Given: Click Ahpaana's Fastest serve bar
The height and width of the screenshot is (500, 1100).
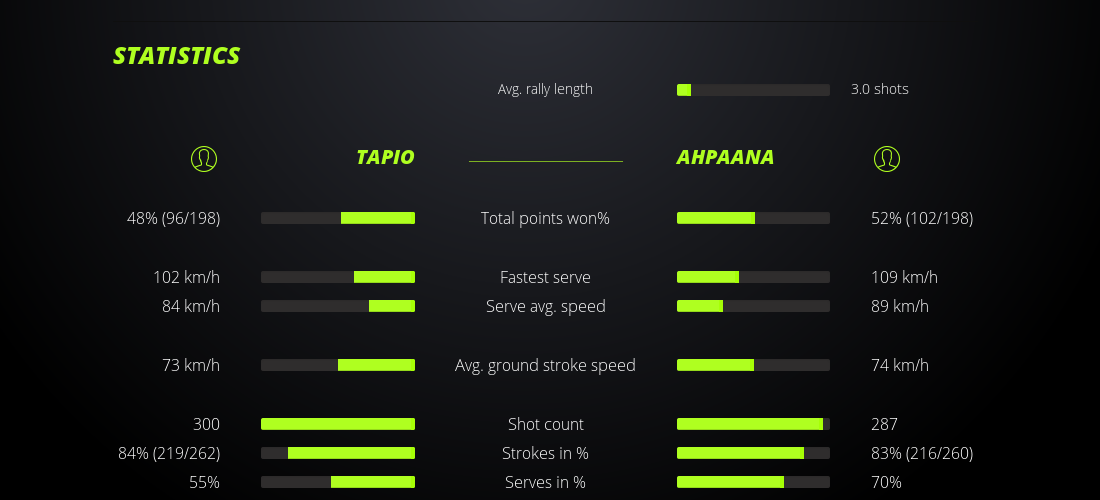Looking at the screenshot, I should pos(753,277).
